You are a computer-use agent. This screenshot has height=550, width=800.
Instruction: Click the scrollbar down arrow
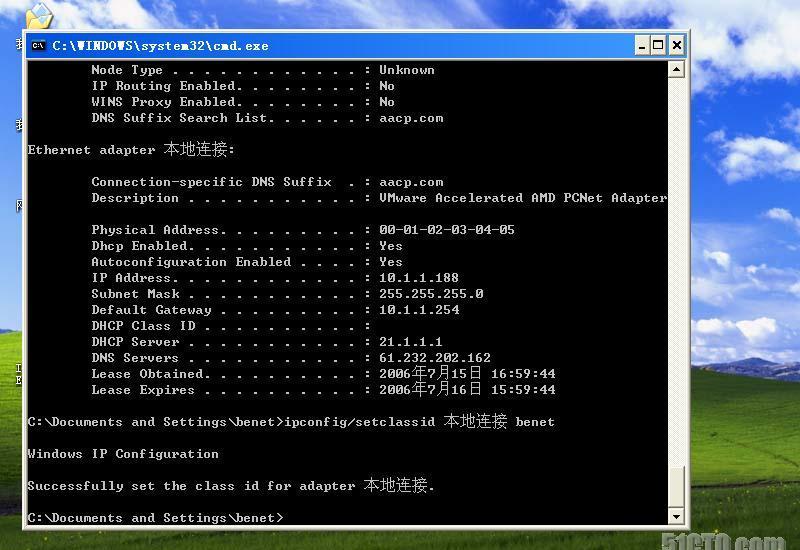(x=676, y=516)
